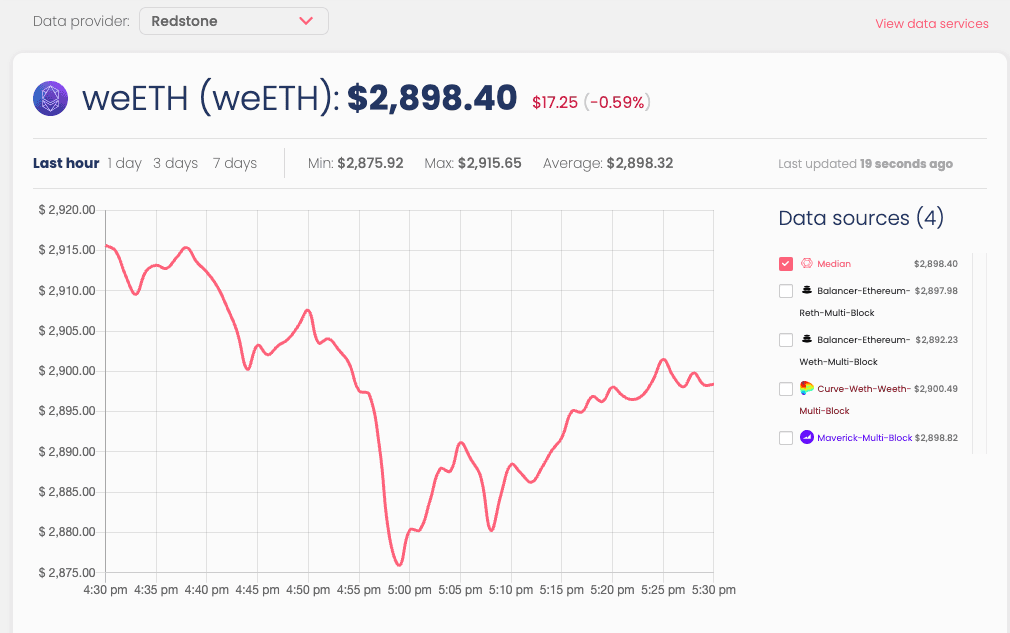The height and width of the screenshot is (633, 1010).
Task: Enable Balancer-Ethereum-Weth-Multi-Block checkbox
Action: [x=786, y=340]
